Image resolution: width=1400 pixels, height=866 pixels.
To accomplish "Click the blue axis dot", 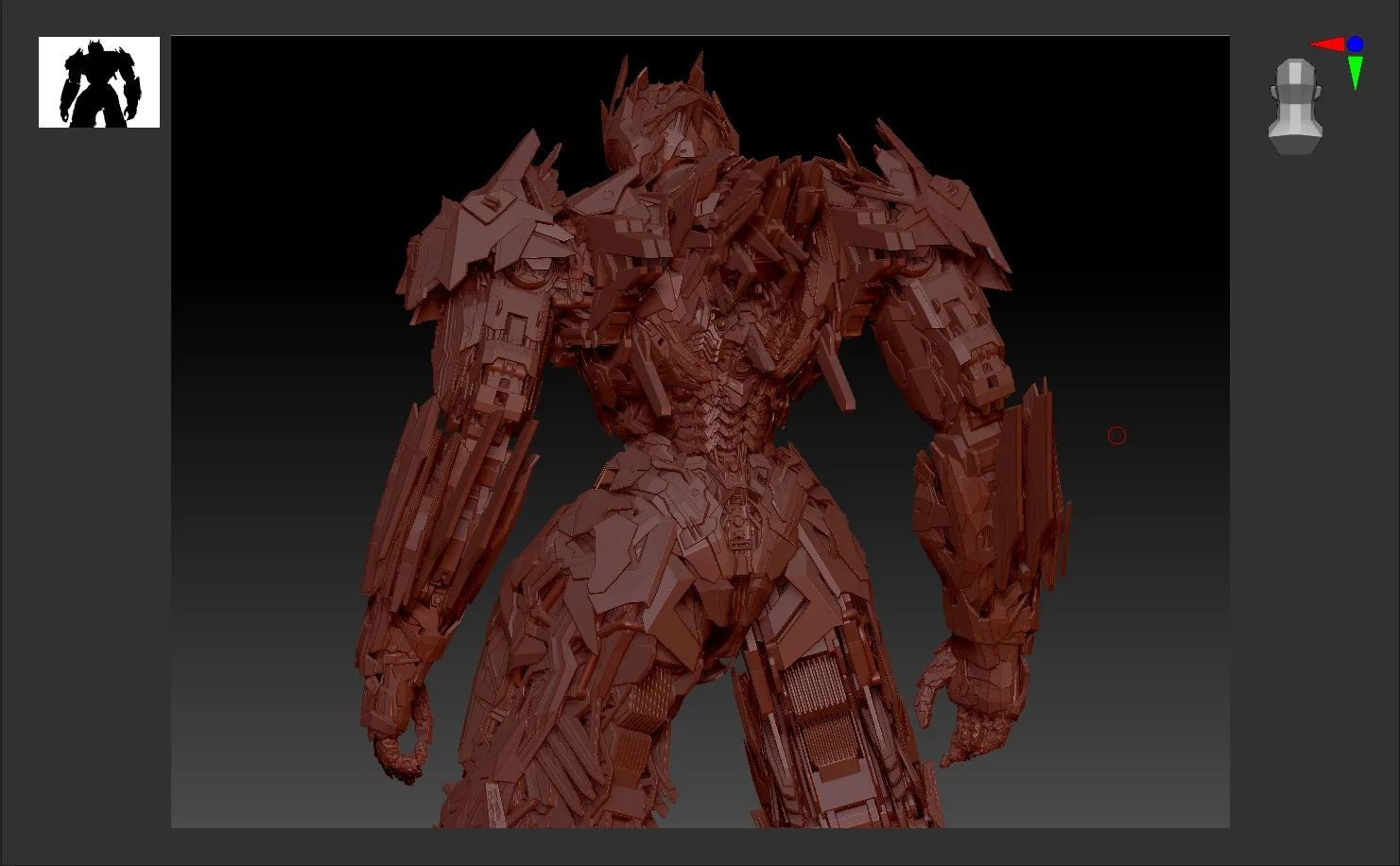I will point(1355,44).
